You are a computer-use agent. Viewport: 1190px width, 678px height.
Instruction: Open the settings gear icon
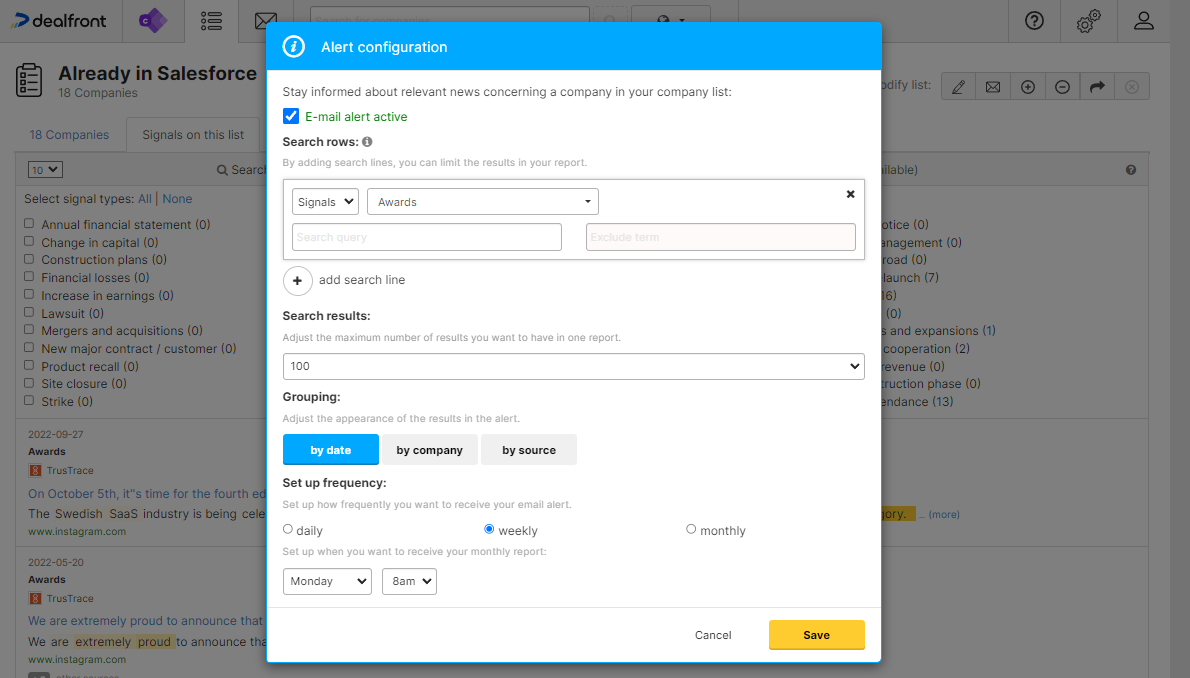(x=1088, y=21)
